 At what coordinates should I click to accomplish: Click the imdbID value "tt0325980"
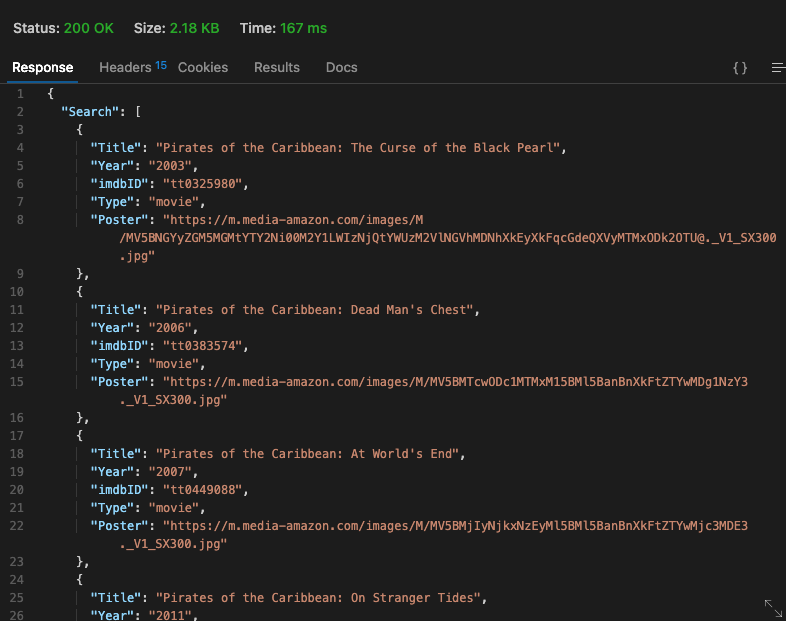(203, 184)
